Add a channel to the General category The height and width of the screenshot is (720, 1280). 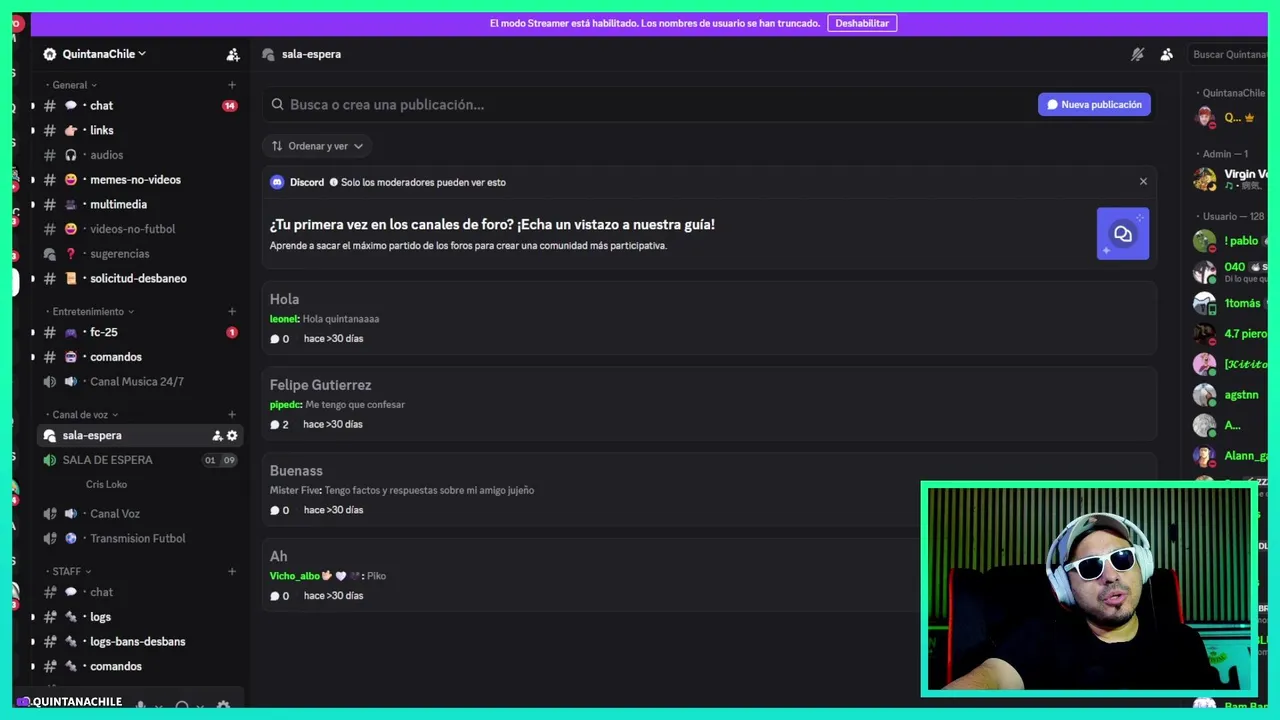tap(232, 85)
